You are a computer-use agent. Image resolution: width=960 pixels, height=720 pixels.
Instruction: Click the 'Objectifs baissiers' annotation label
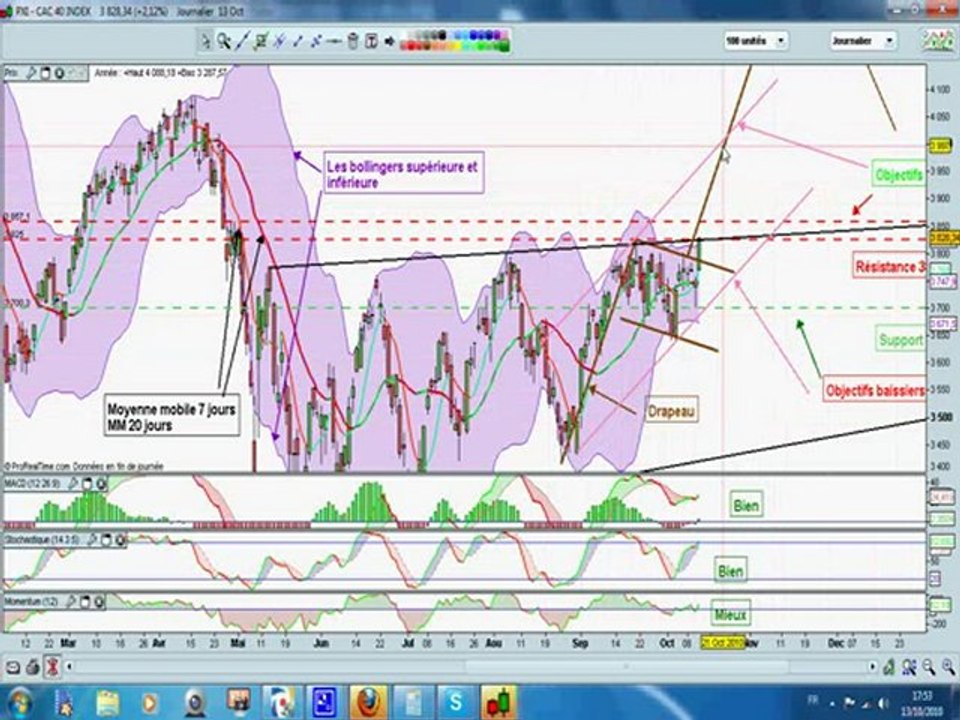click(x=874, y=390)
